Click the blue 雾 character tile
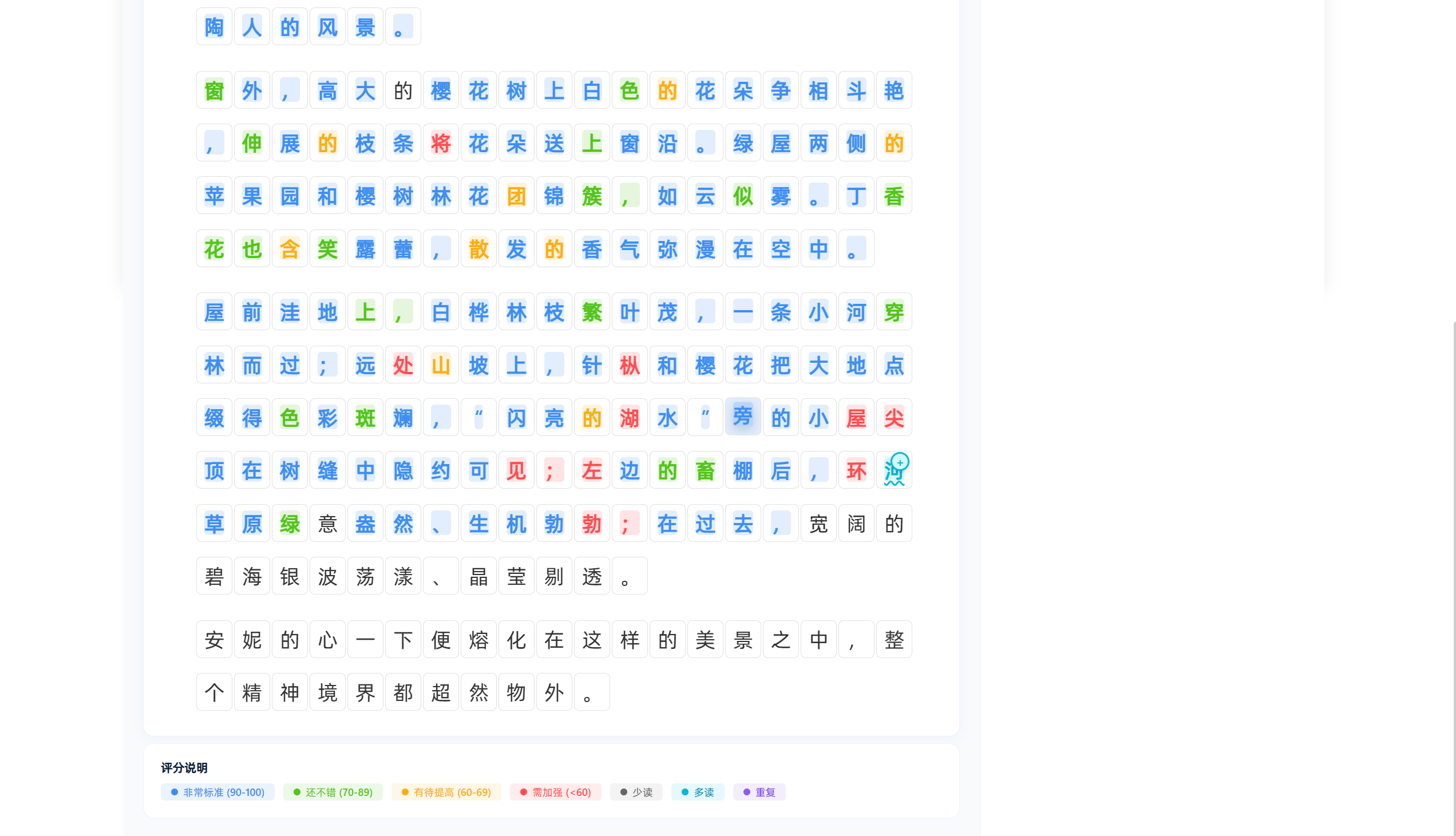1456x836 pixels. pos(781,195)
